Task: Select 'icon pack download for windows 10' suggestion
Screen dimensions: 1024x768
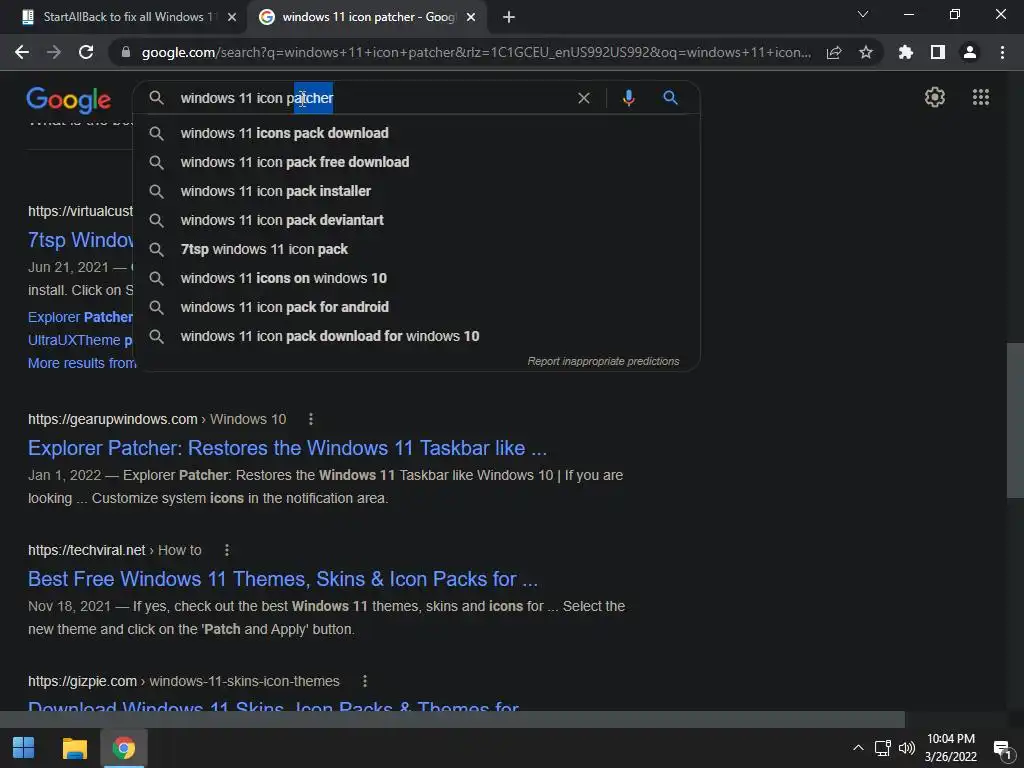Action: pos(417,336)
